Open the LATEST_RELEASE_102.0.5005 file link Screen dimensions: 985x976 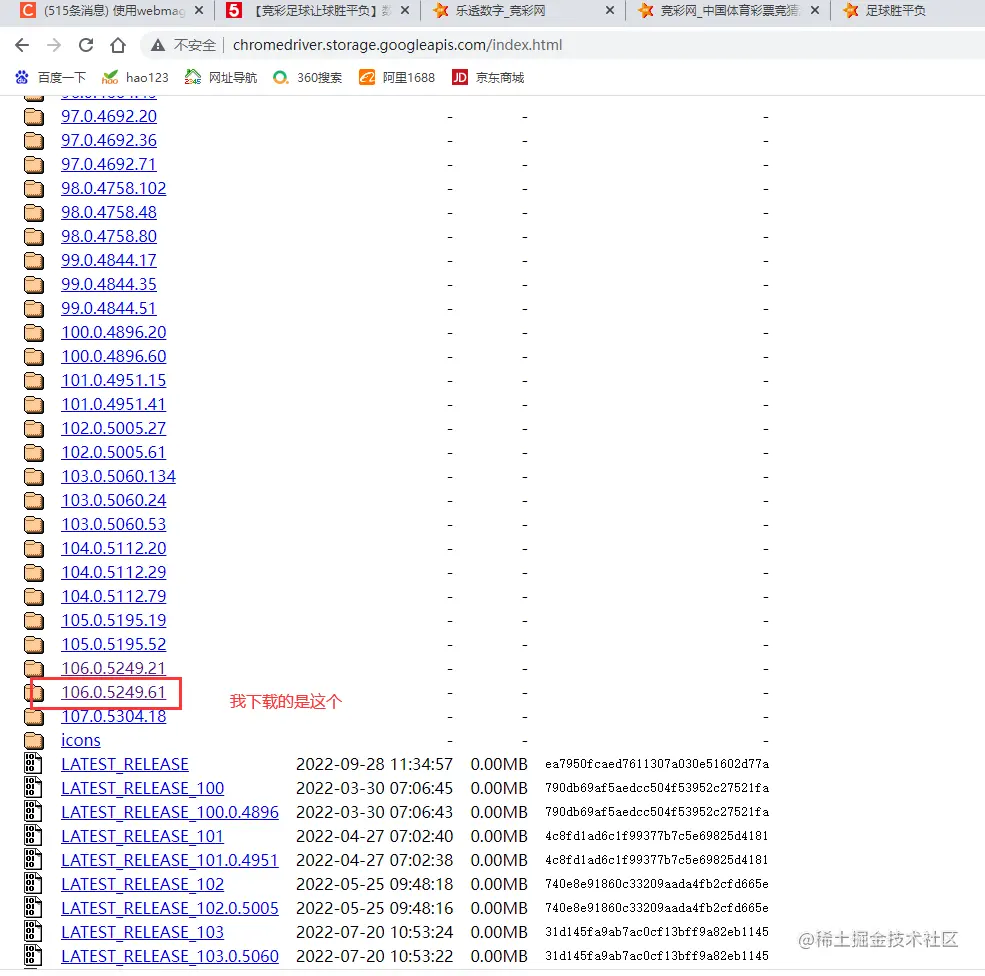click(x=170, y=908)
